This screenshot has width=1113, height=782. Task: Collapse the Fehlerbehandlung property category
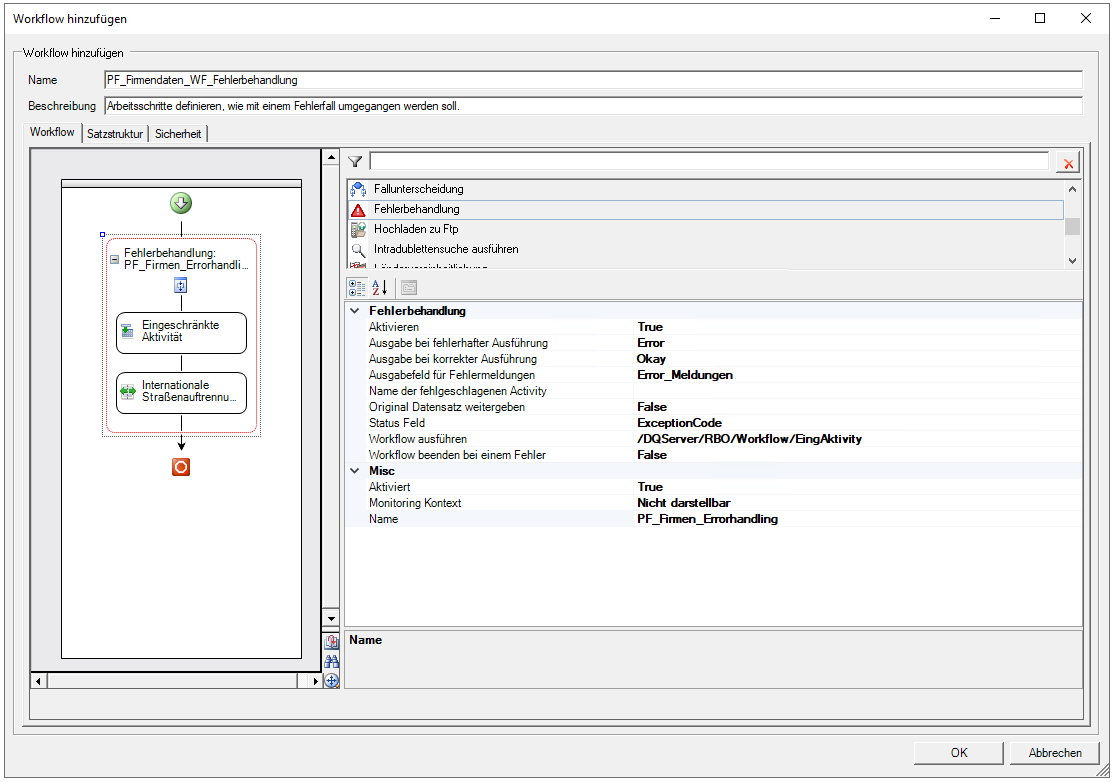coord(355,311)
